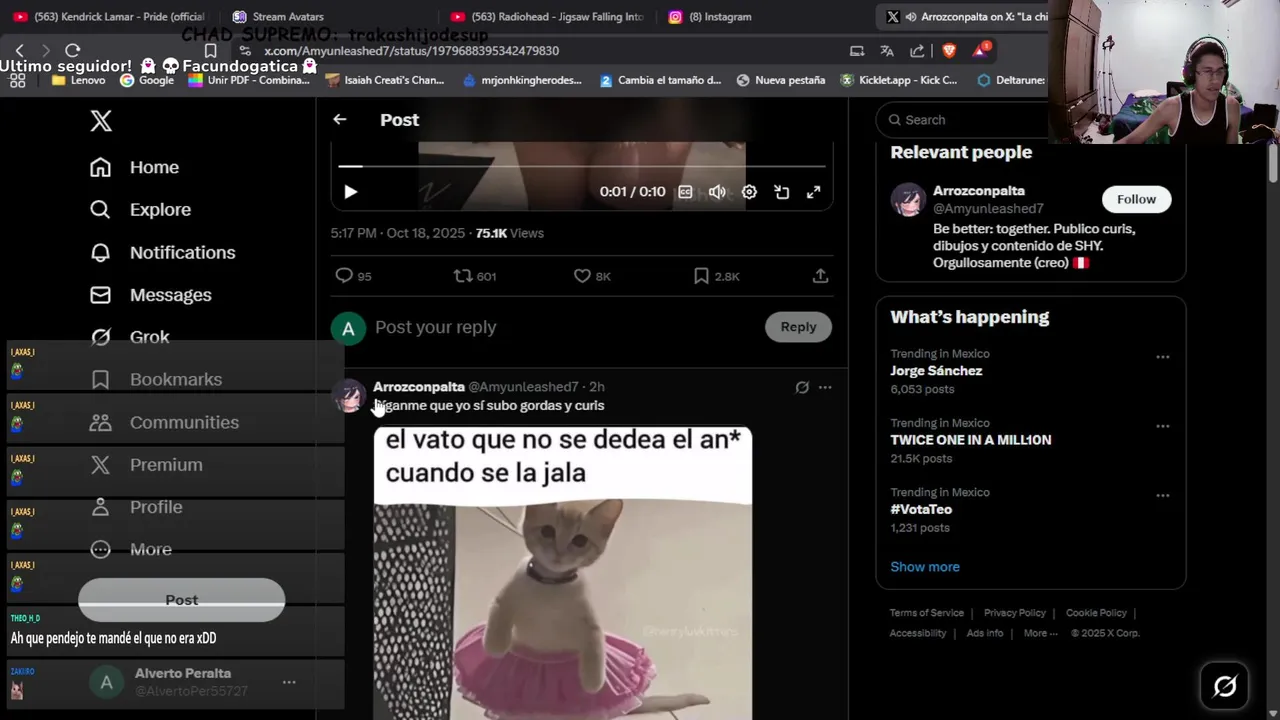Mute the video volume icon

(717, 192)
